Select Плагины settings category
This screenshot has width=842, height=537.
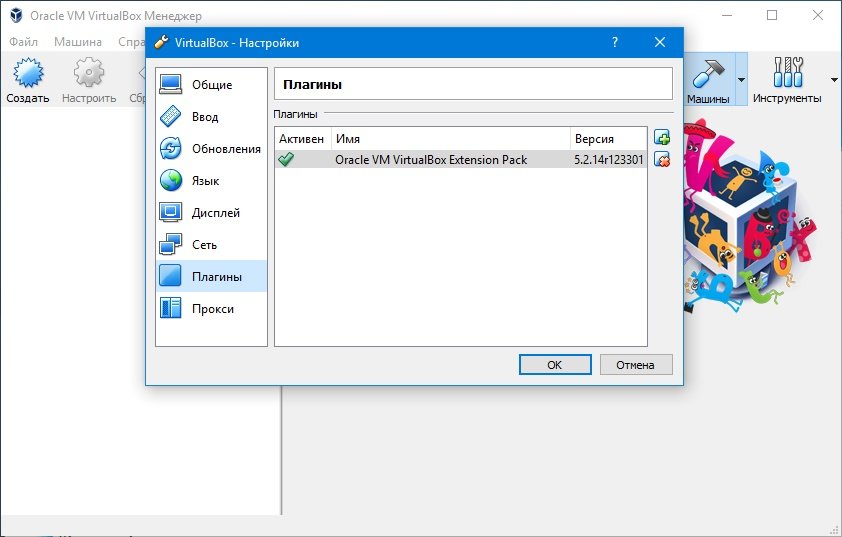[x=212, y=277]
